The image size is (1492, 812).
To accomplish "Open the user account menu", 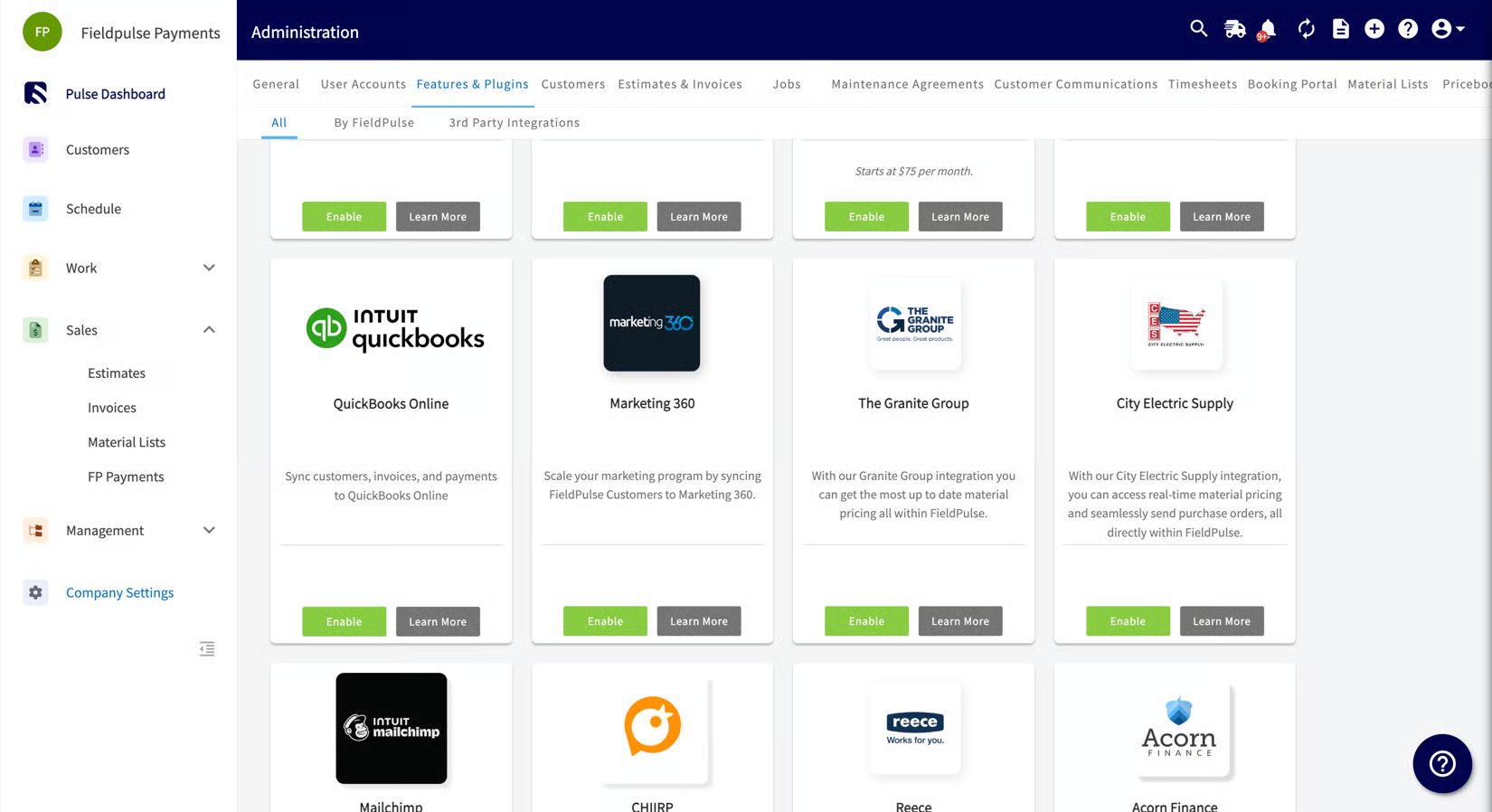I will point(1447,29).
